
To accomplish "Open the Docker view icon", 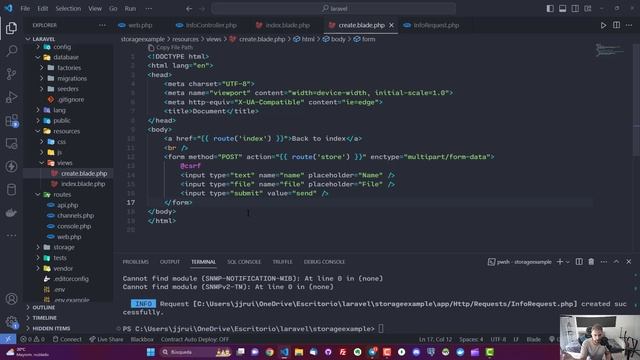I will (x=11, y=212).
